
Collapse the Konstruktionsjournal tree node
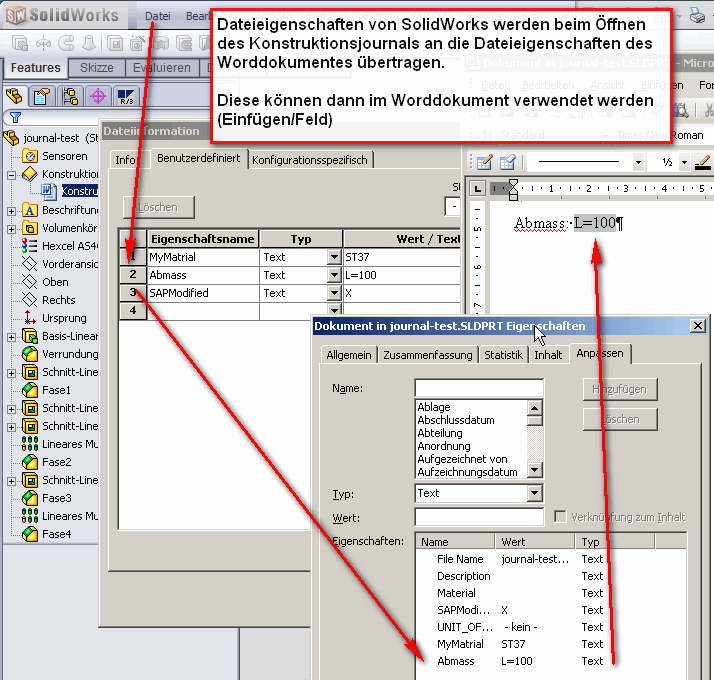tap(11, 175)
